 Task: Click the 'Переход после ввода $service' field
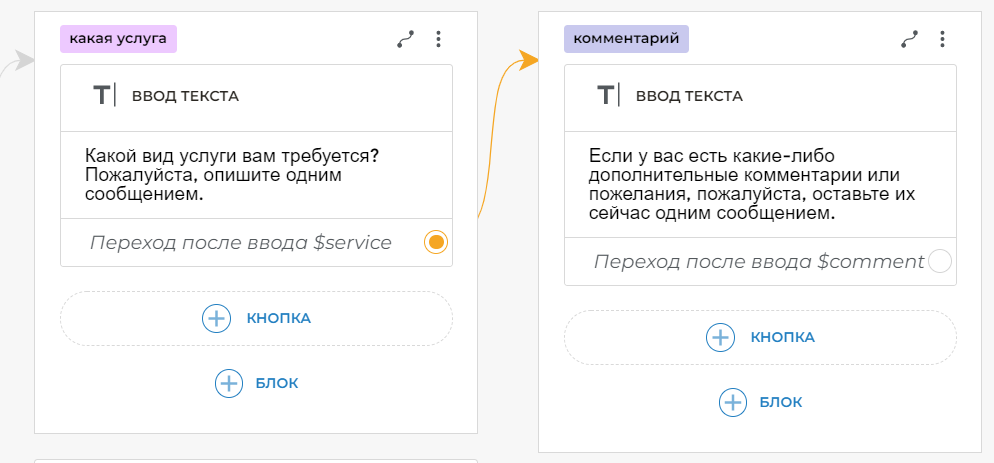coord(240,243)
